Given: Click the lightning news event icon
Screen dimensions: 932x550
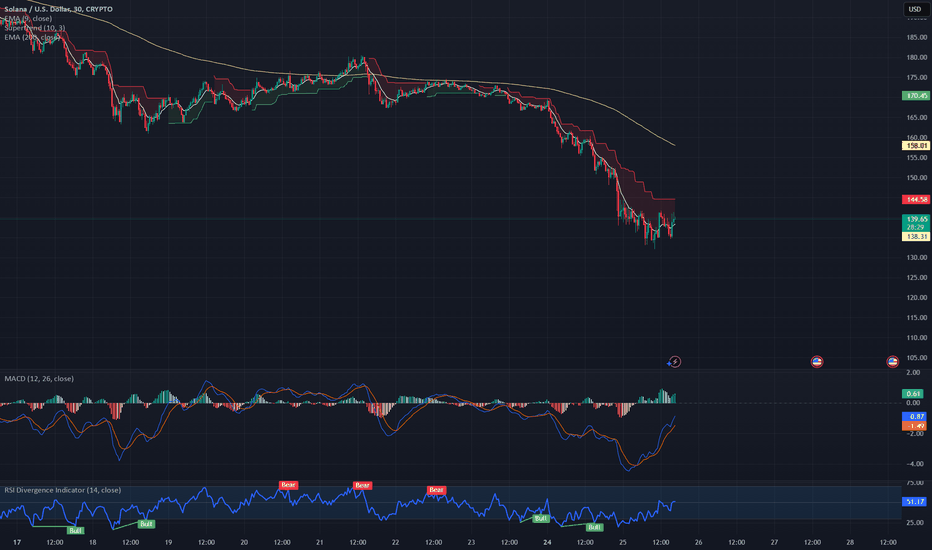Looking at the screenshot, I should click(674, 362).
